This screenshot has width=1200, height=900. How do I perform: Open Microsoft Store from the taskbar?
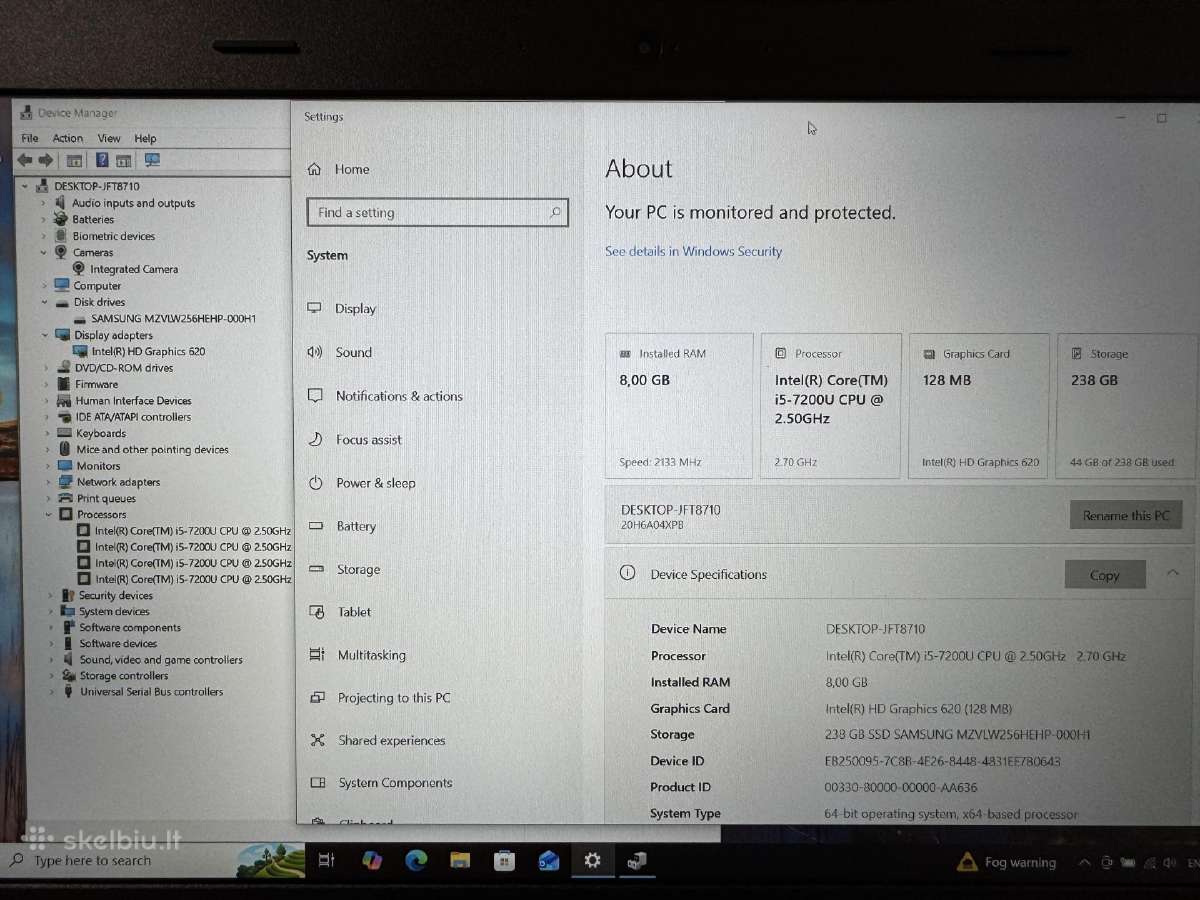pos(504,860)
